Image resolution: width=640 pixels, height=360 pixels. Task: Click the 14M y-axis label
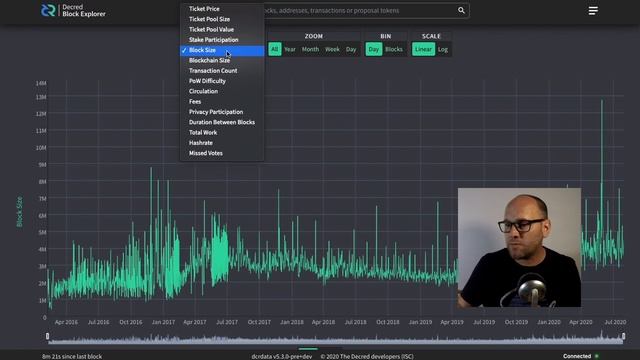point(41,83)
